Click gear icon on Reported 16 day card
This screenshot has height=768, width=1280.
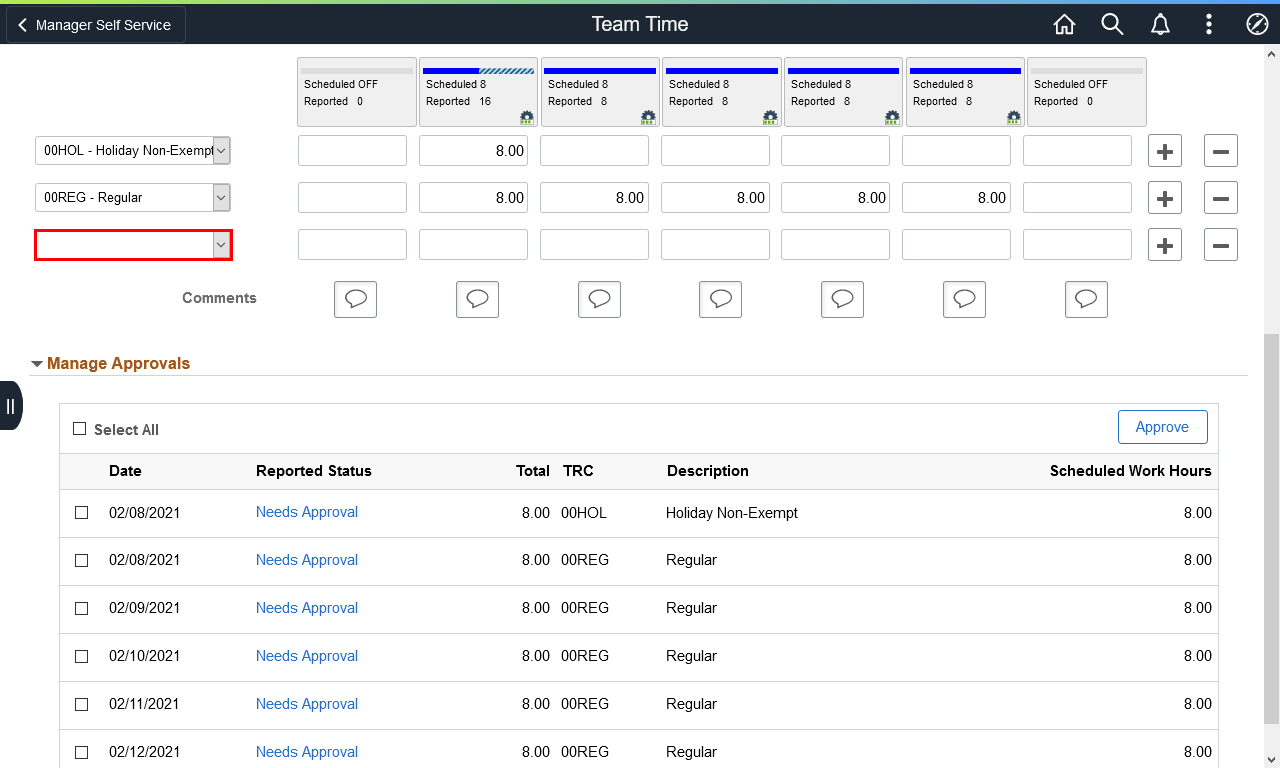tap(527, 117)
